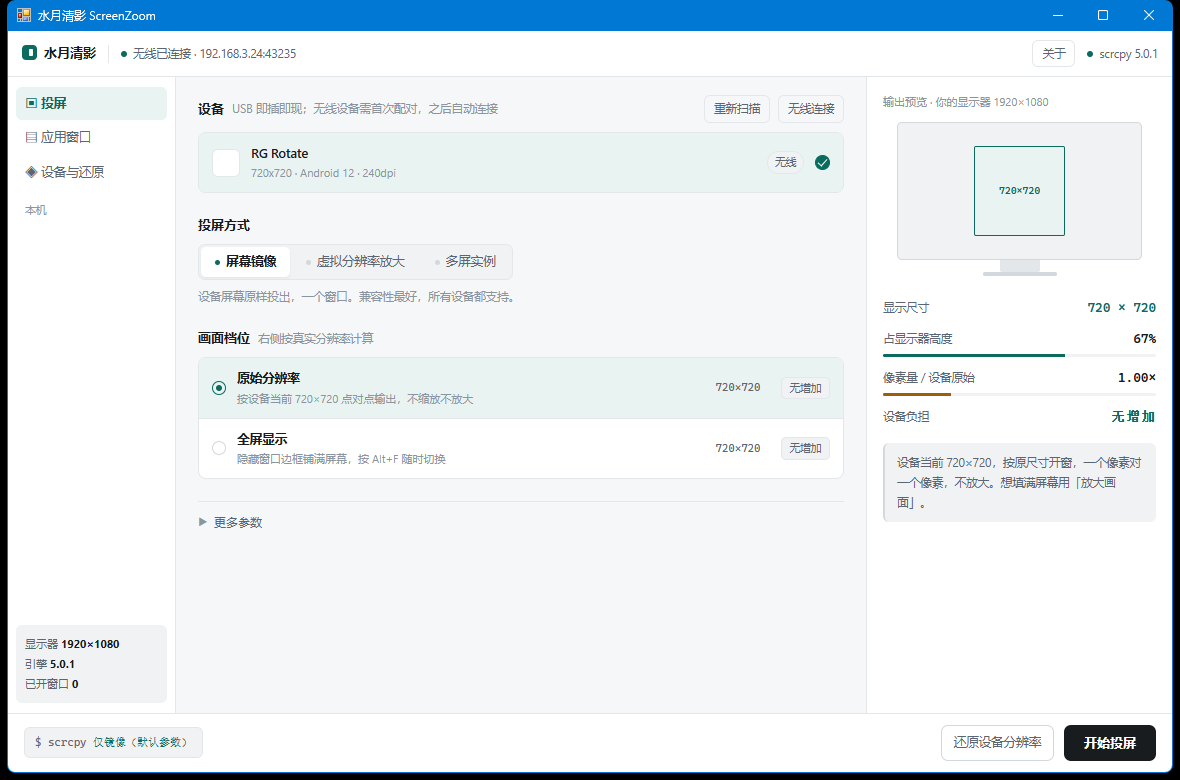This screenshot has height=780, width=1180.
Task: Select the 多屏实例 casting mode
Action: click(465, 261)
